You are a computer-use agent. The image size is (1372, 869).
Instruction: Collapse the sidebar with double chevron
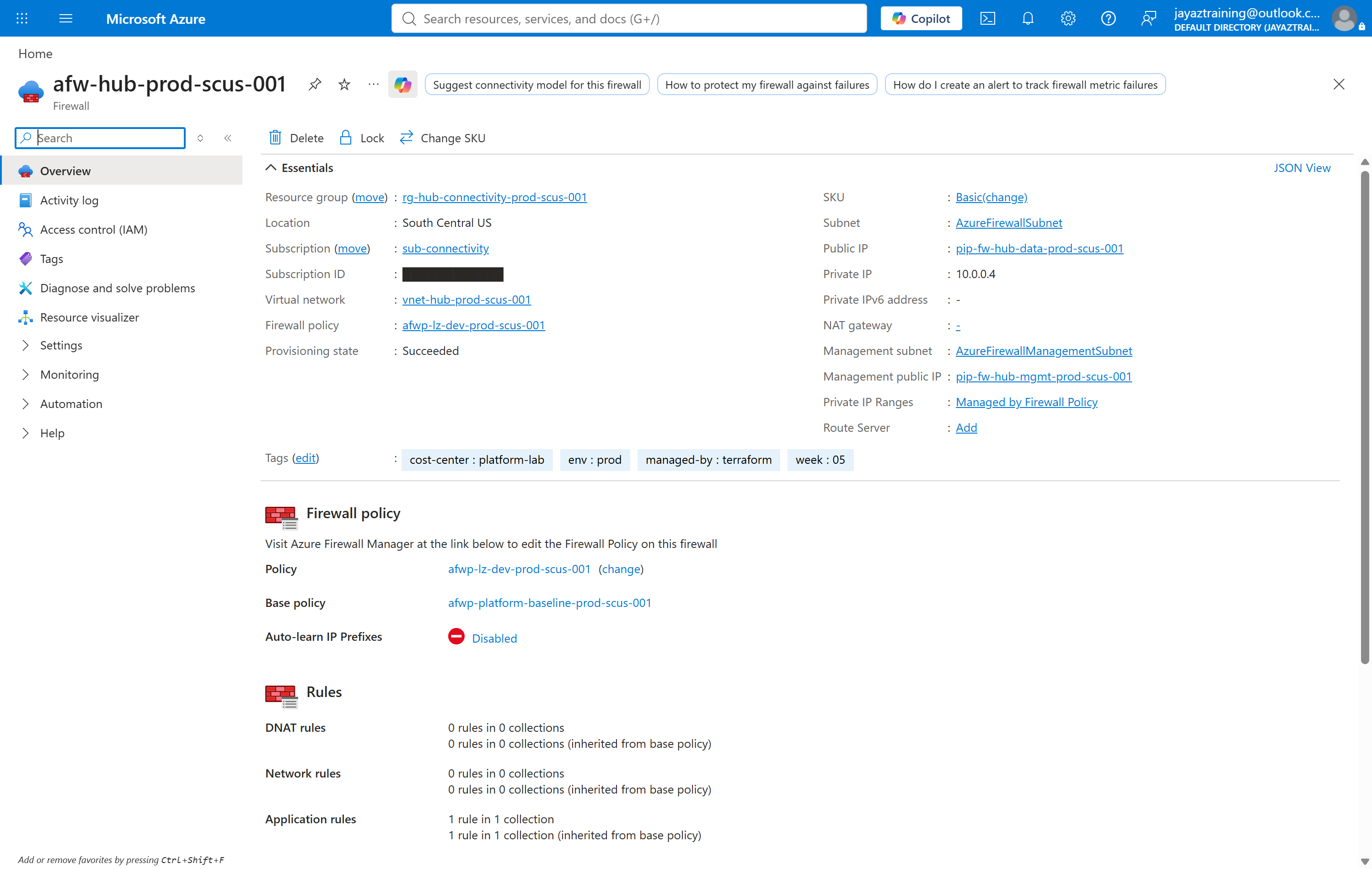tap(228, 138)
